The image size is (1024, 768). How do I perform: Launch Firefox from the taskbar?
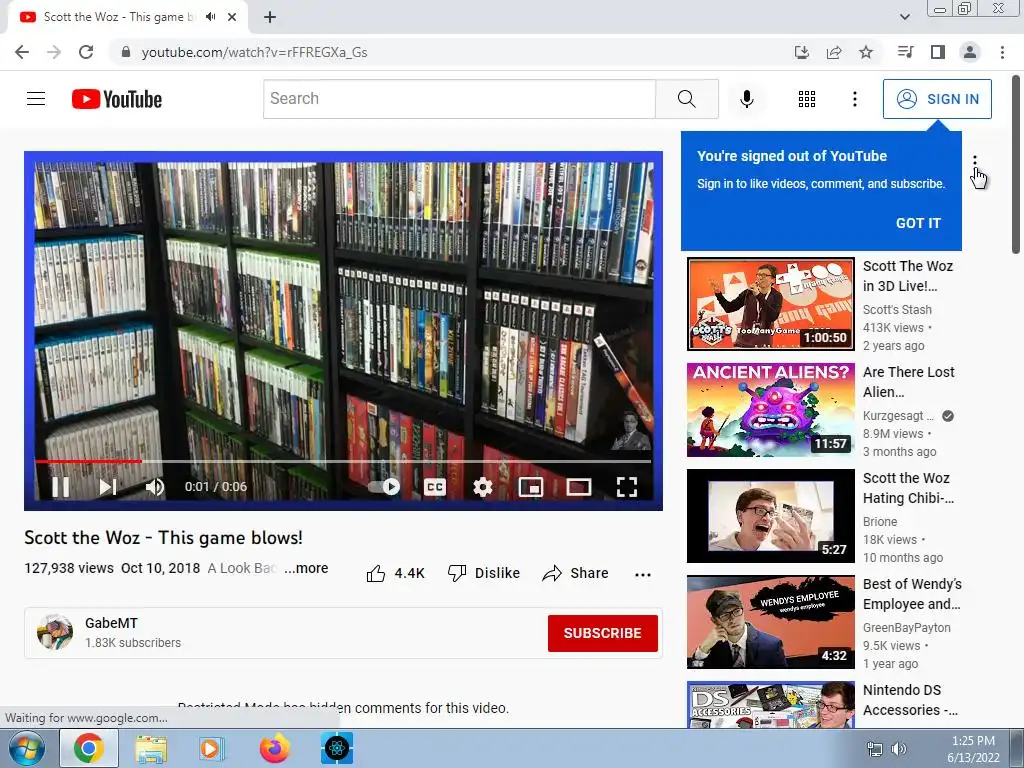tap(275, 748)
